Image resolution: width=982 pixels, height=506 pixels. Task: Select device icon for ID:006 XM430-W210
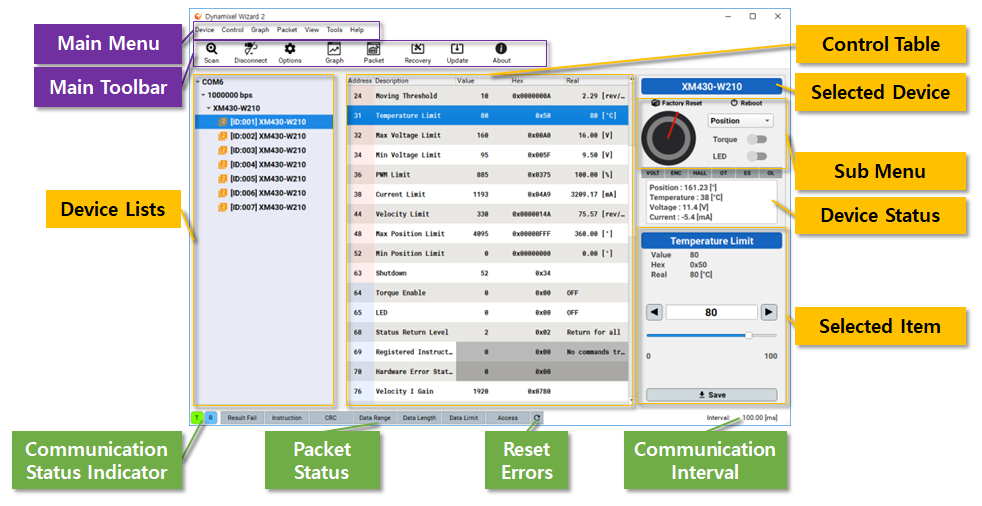pos(222,193)
